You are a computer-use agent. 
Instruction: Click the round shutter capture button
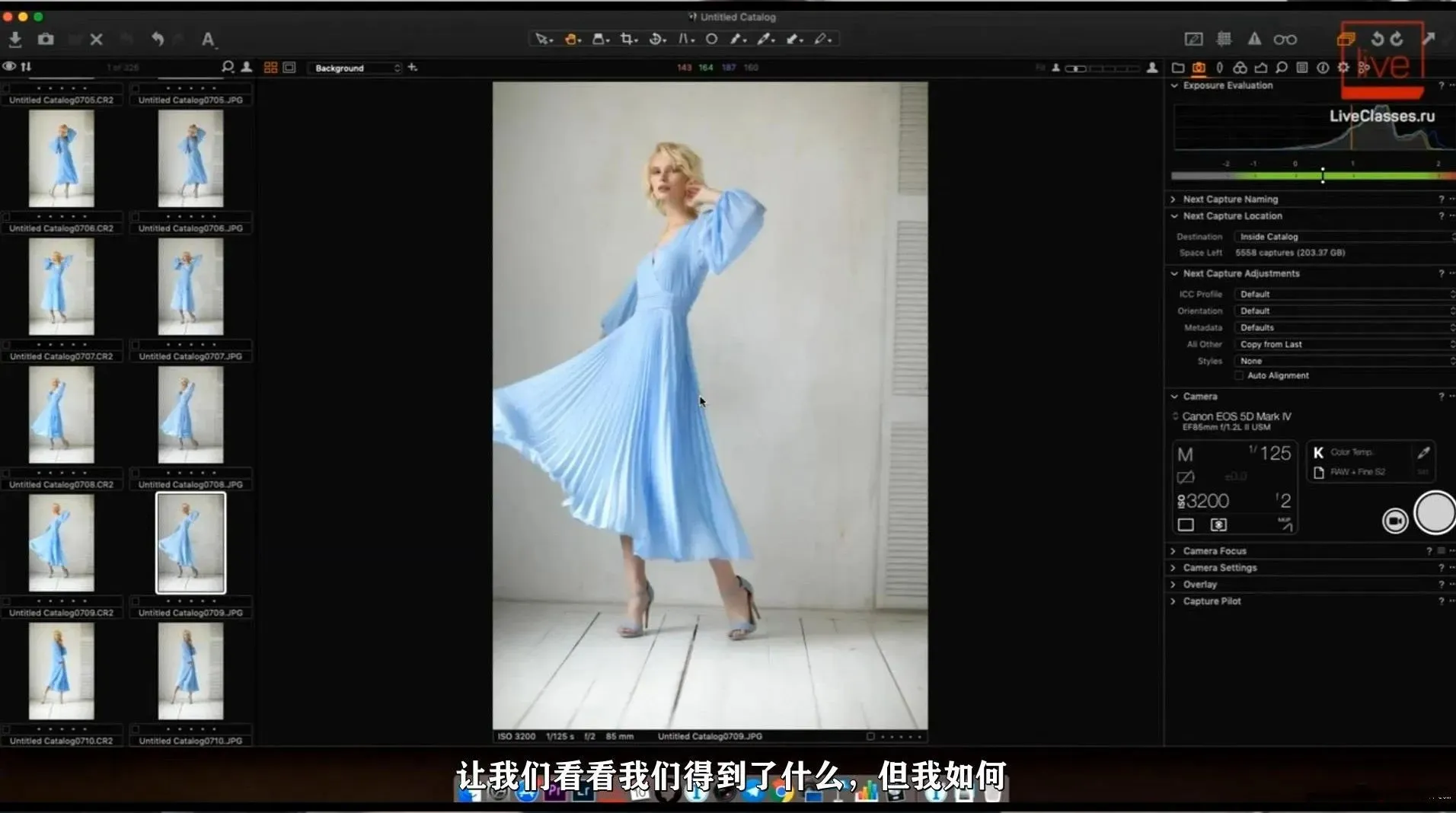click(x=1435, y=513)
